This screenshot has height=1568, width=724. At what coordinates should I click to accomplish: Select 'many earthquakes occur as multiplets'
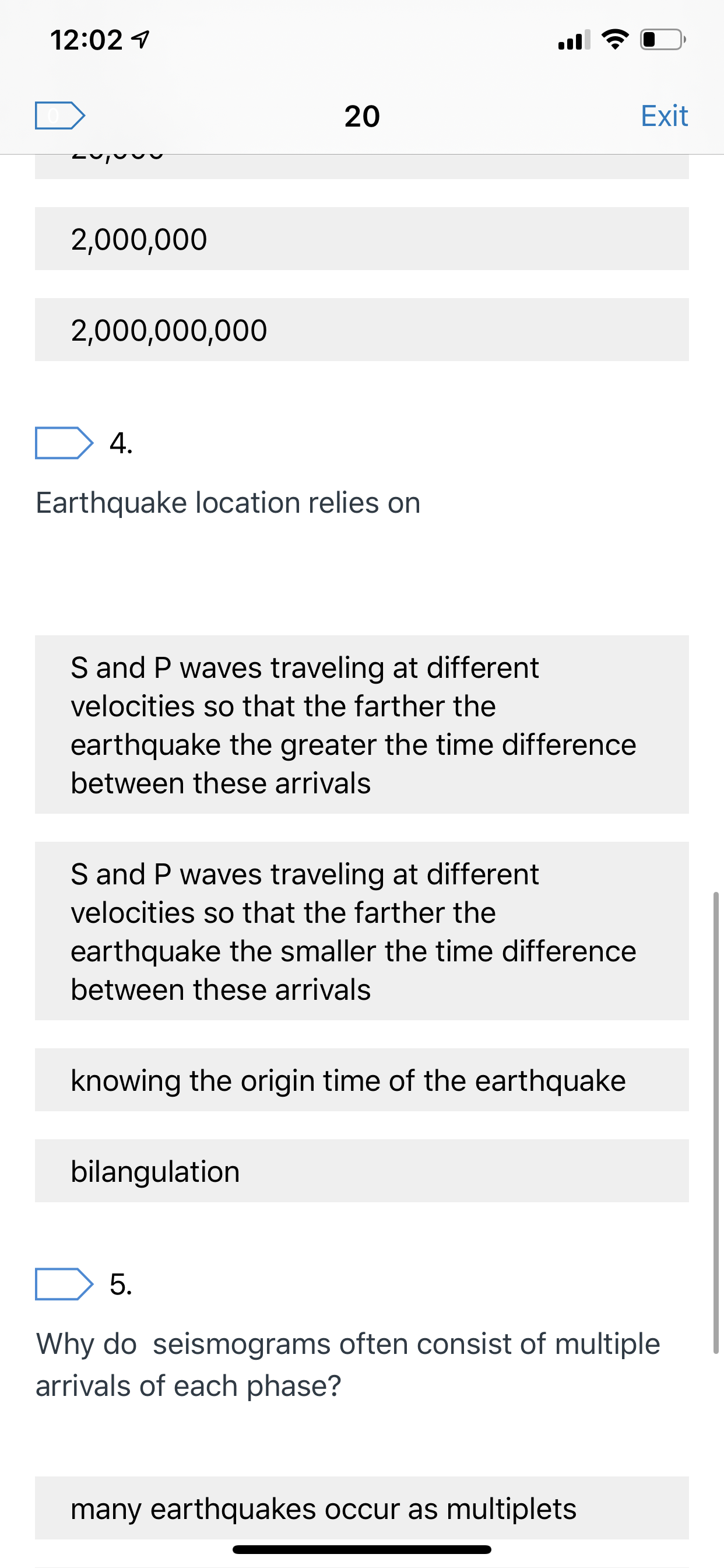(x=361, y=1508)
